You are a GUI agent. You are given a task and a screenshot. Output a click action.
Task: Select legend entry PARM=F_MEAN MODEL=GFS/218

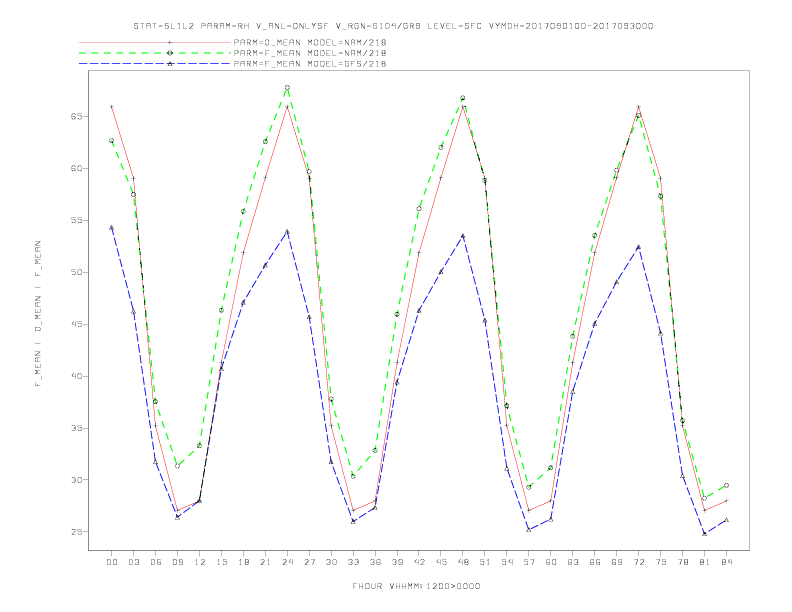310,64
